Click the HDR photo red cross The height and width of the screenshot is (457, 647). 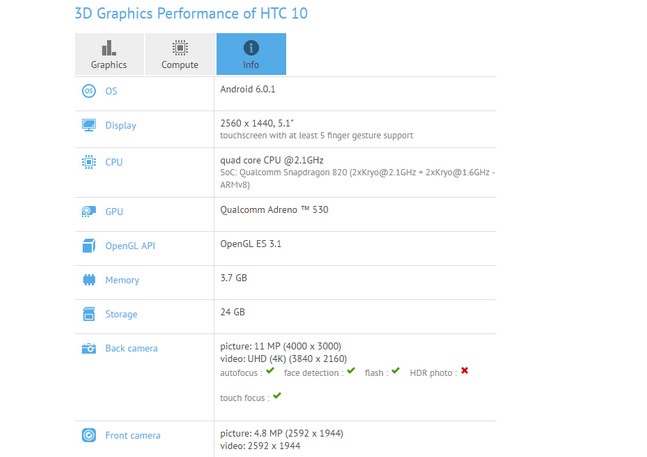coord(465,370)
